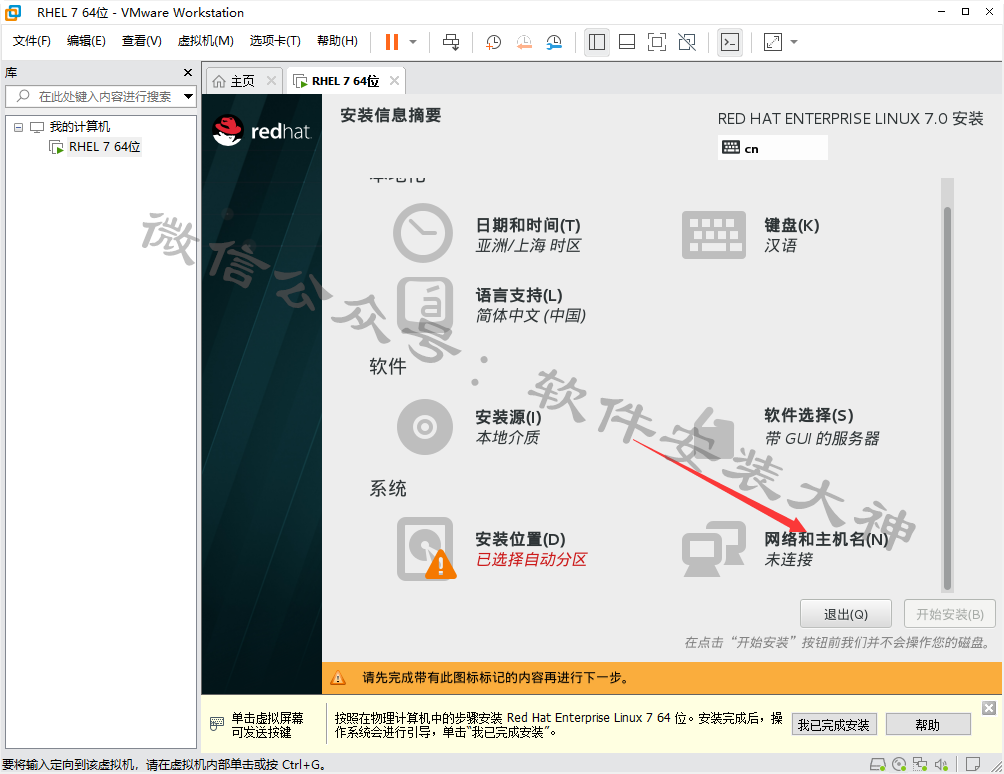Click 亚洲/上海 时区 text

528,246
